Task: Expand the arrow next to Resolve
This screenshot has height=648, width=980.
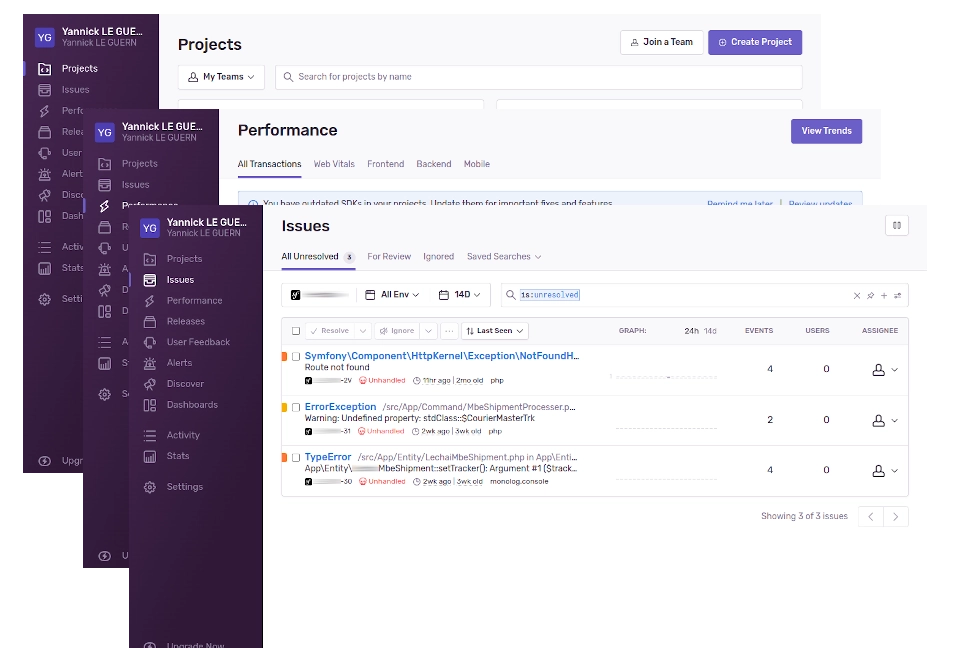Action: (x=363, y=331)
